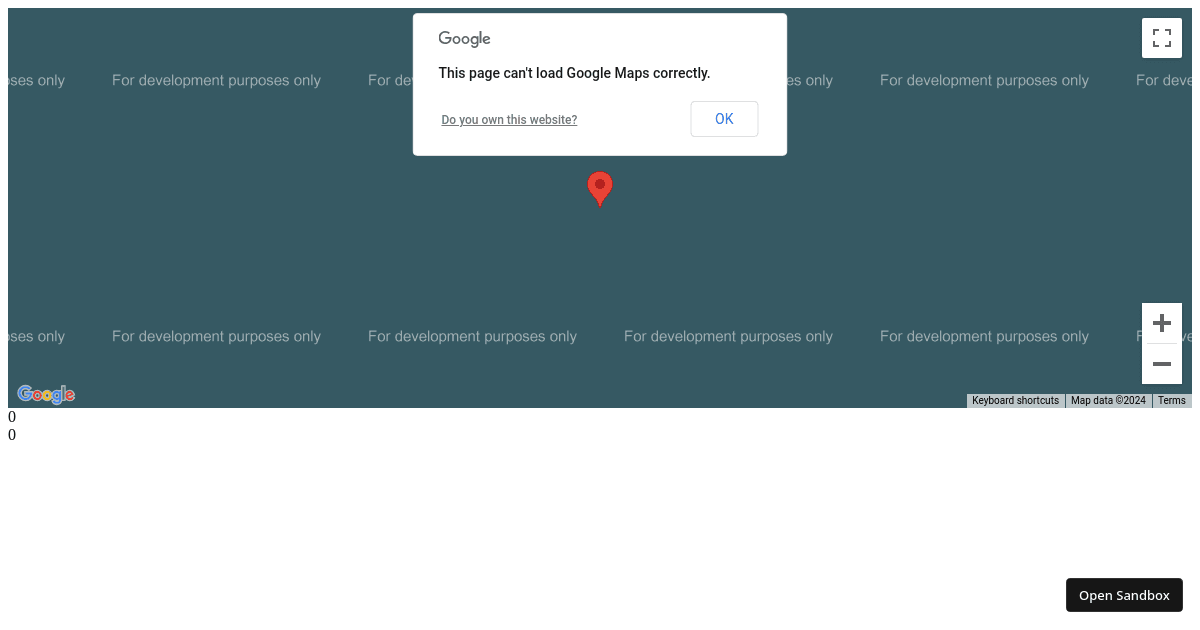The image size is (1200, 630).
Task: Click the 'Map data ©2024' text
Action: pos(1108,401)
